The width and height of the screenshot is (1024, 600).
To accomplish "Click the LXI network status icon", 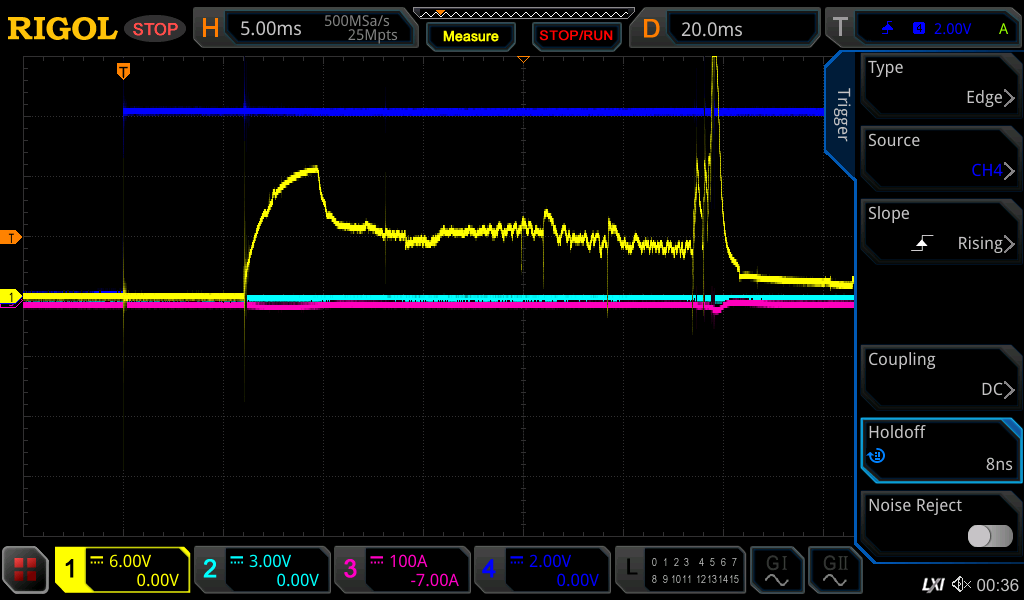I will [932, 584].
